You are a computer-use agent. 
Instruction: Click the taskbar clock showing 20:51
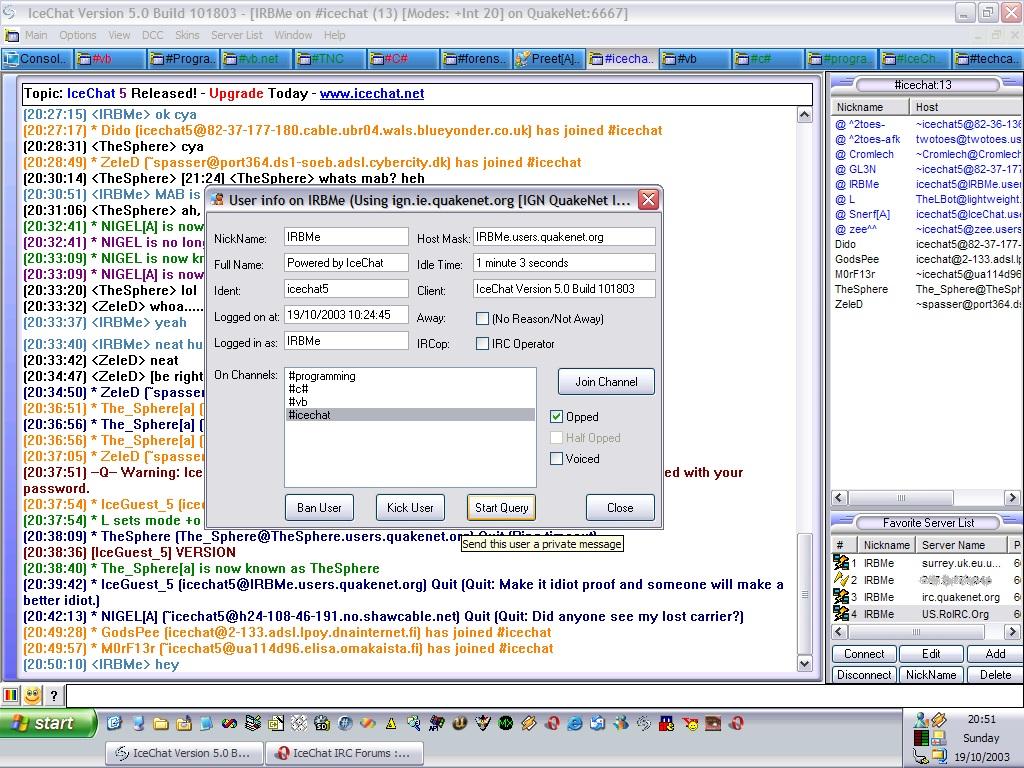982,719
